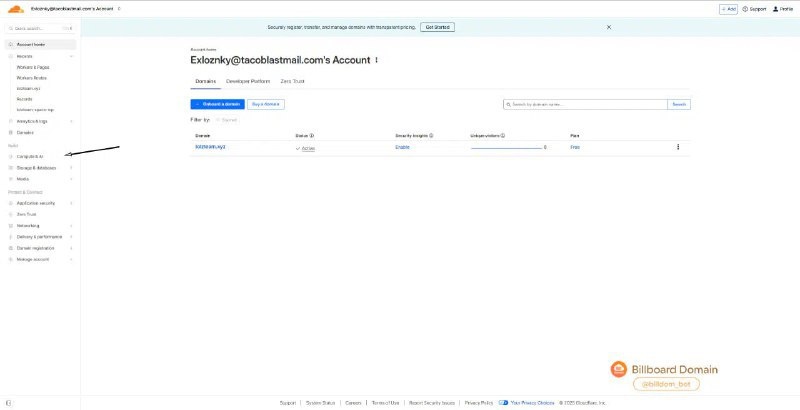The width and height of the screenshot is (800, 410).
Task: Expand Networking in the sidebar
Action: (40, 225)
